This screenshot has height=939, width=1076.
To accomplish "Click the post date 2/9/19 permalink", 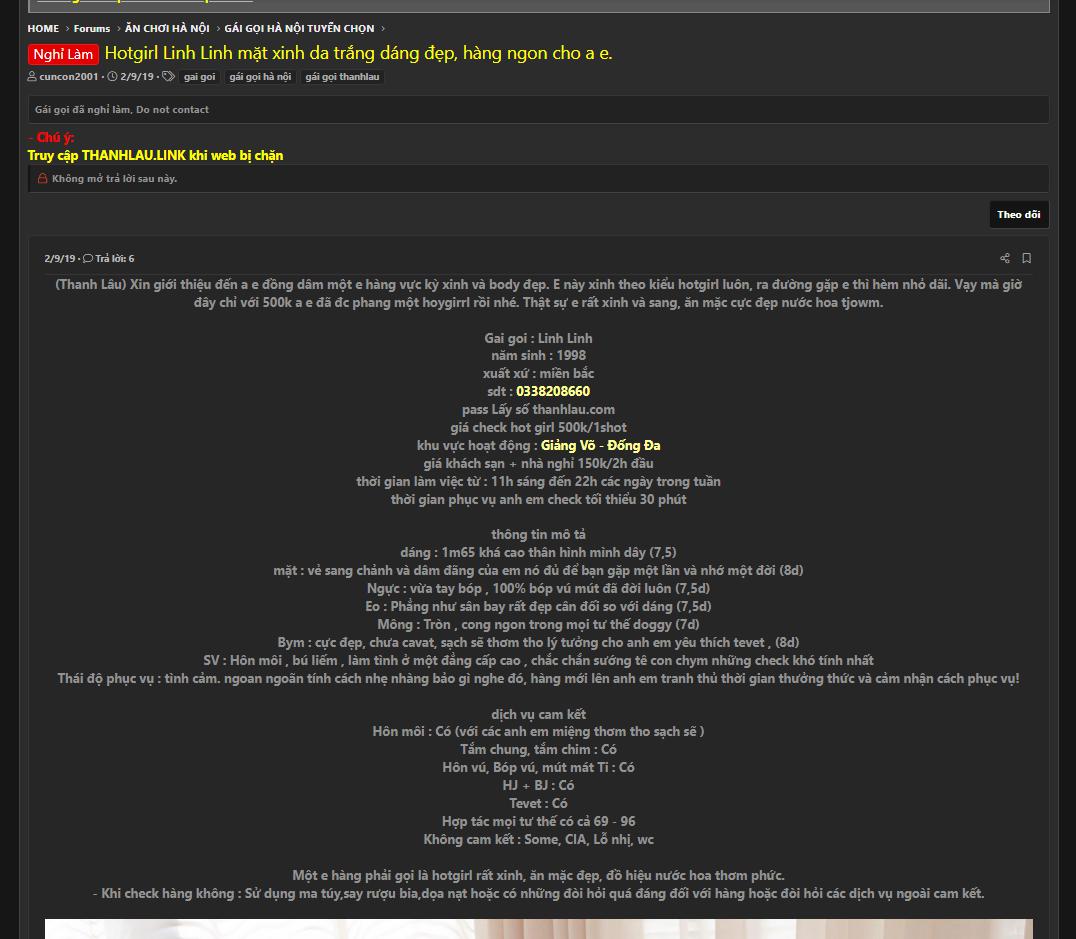I will pyautogui.click(x=60, y=259).
